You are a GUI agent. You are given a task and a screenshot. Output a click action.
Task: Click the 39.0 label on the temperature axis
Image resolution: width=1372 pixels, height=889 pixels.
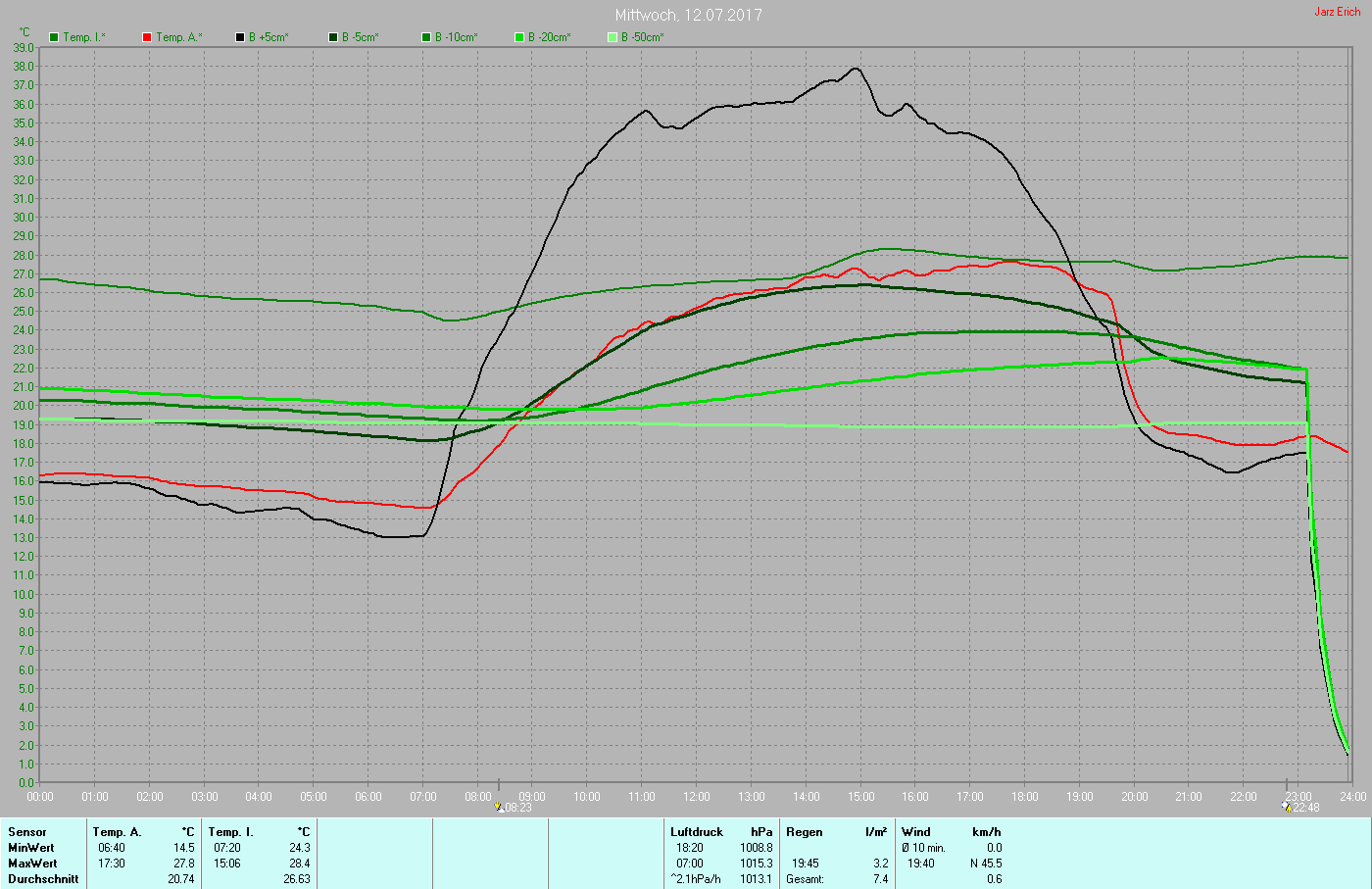24,48
